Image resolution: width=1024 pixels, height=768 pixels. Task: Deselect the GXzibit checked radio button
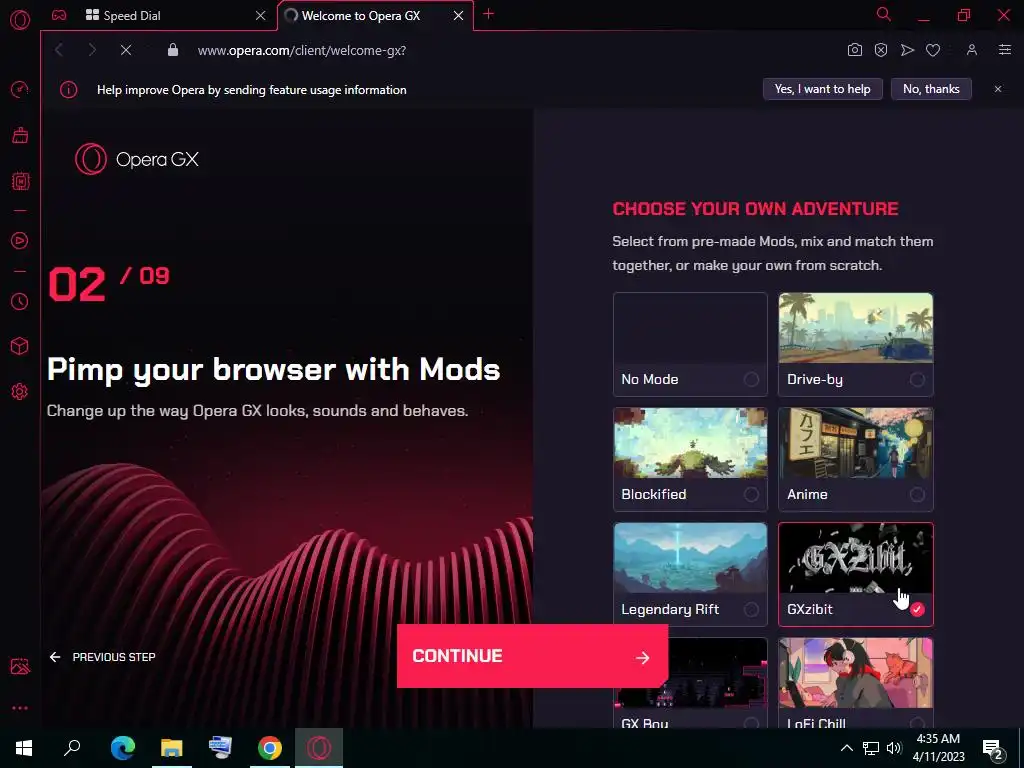pos(917,609)
